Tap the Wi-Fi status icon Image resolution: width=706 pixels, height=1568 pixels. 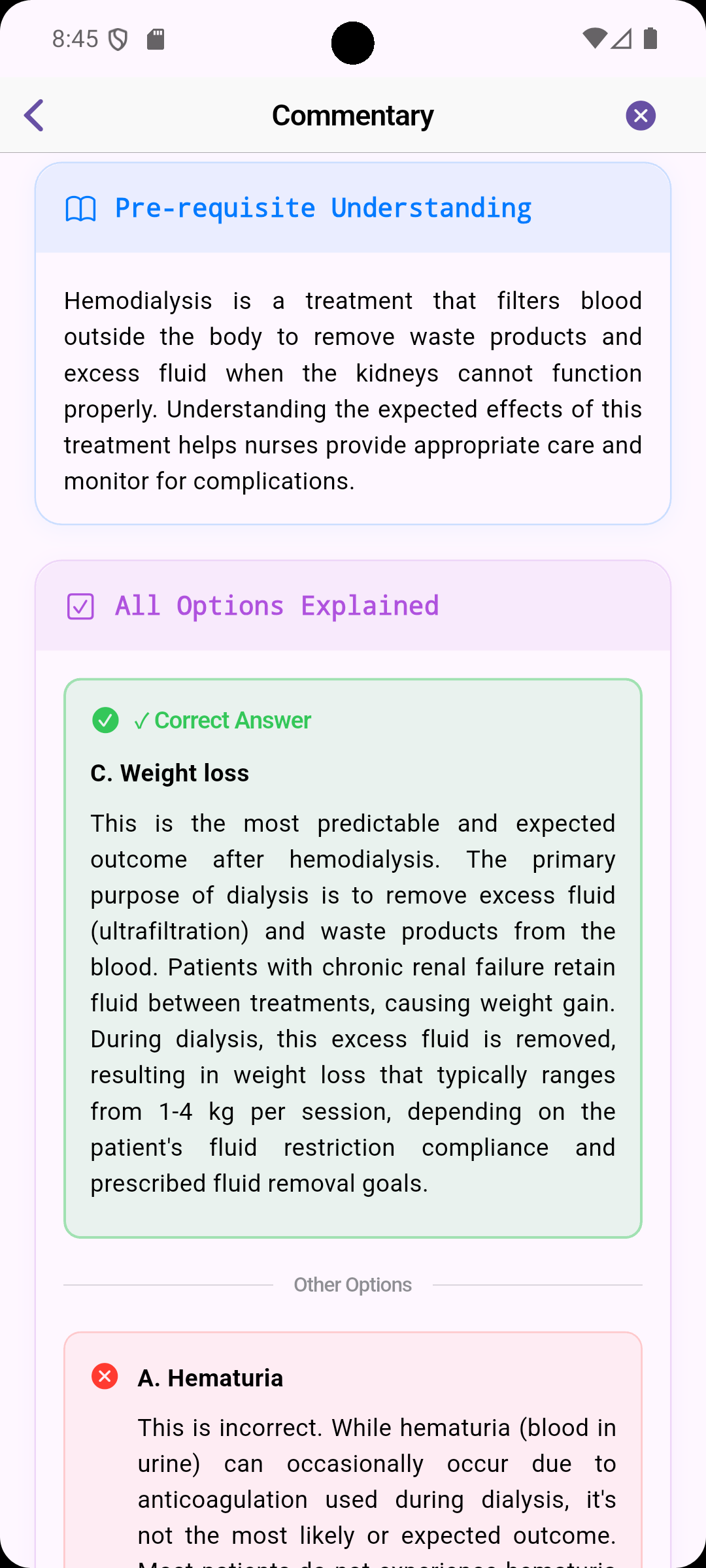(594, 39)
